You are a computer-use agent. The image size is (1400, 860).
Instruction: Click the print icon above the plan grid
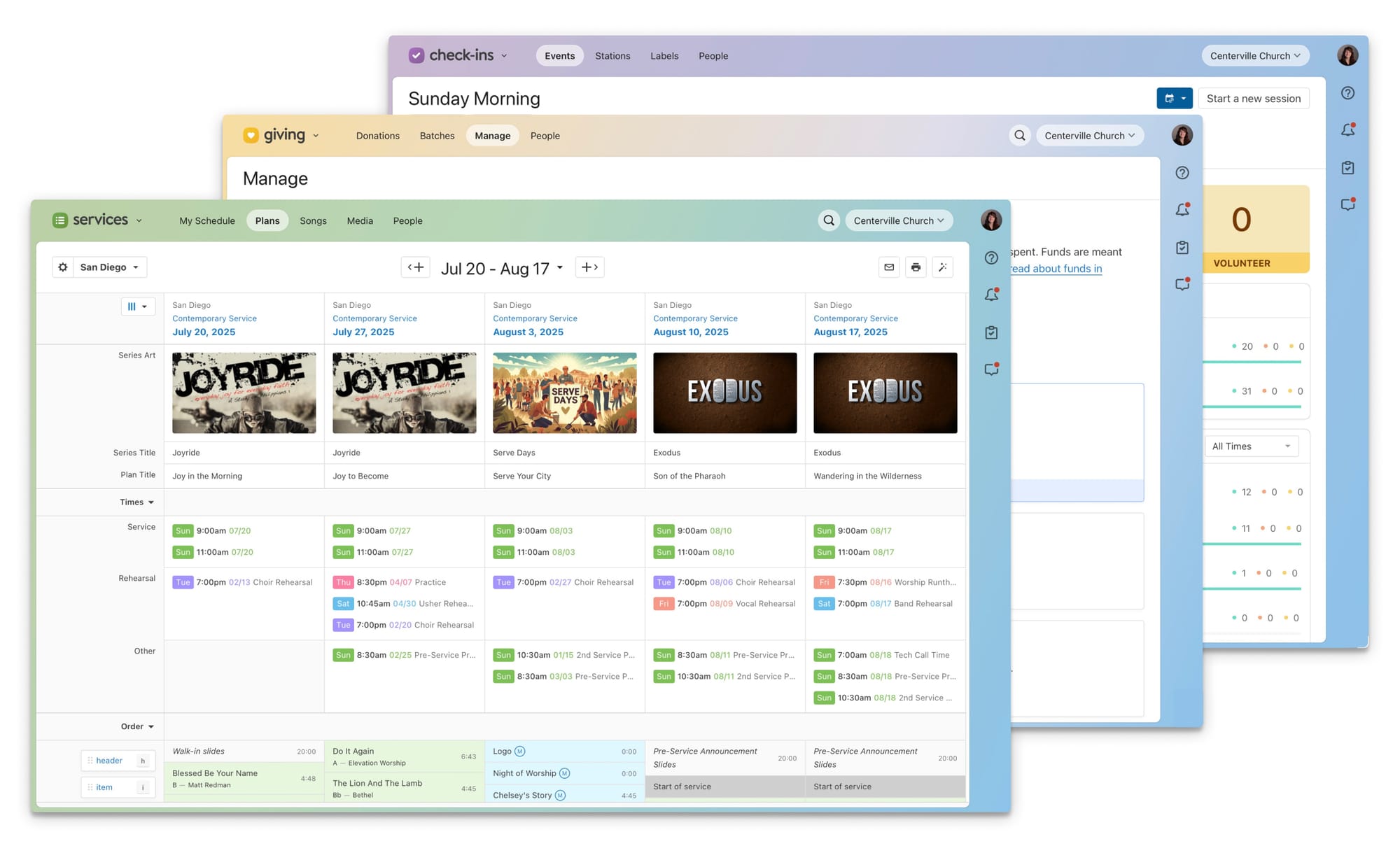click(916, 267)
